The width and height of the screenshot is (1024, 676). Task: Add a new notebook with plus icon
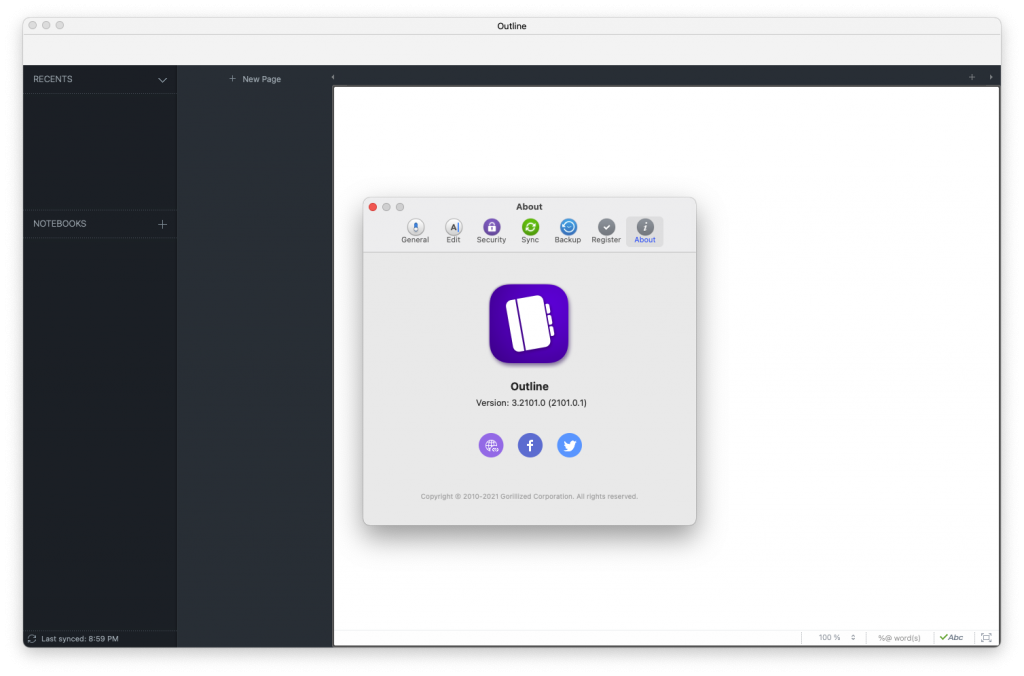[162, 224]
